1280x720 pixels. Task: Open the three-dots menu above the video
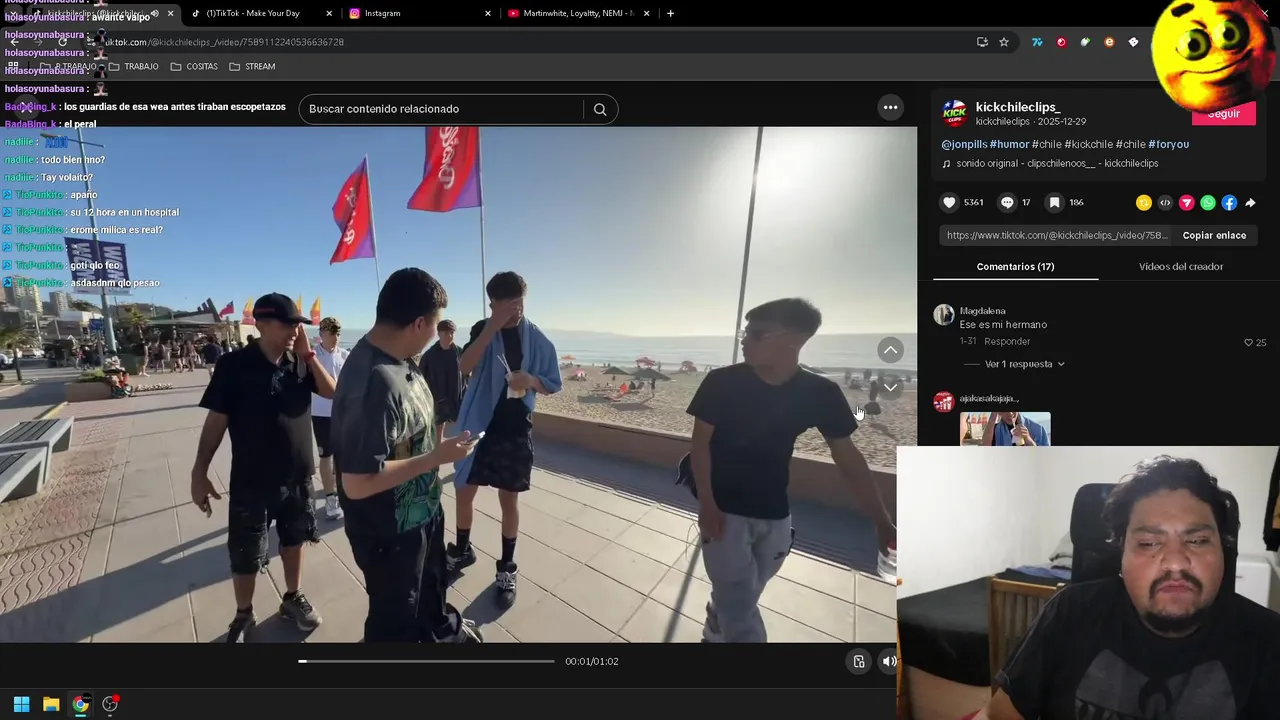pyautogui.click(x=890, y=108)
